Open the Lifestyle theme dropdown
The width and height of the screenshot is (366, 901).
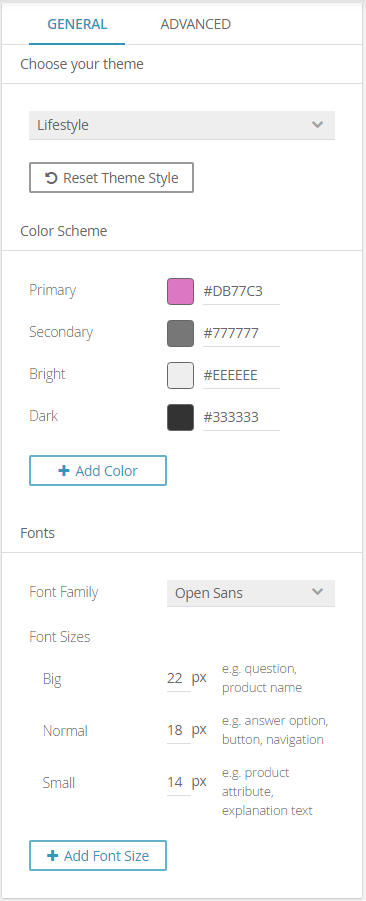pyautogui.click(x=182, y=125)
